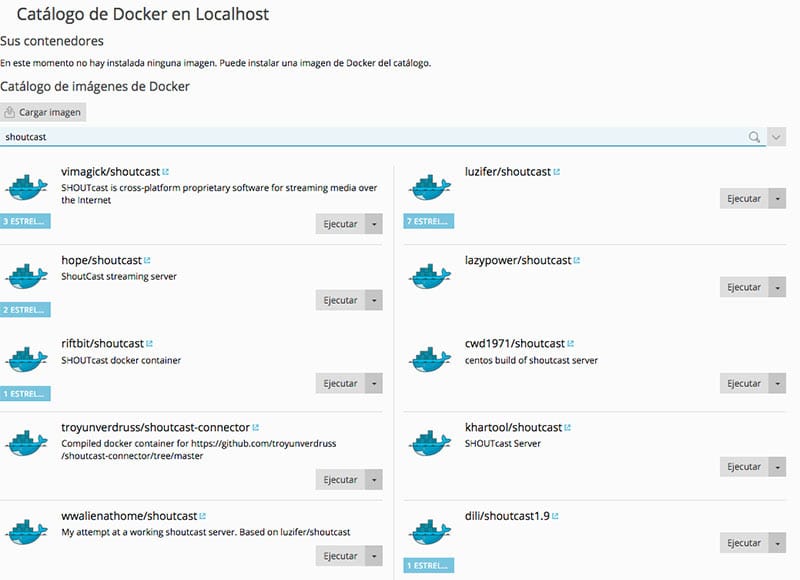Click Cargar imagen upload button
This screenshot has width=800, height=580.
(43, 112)
